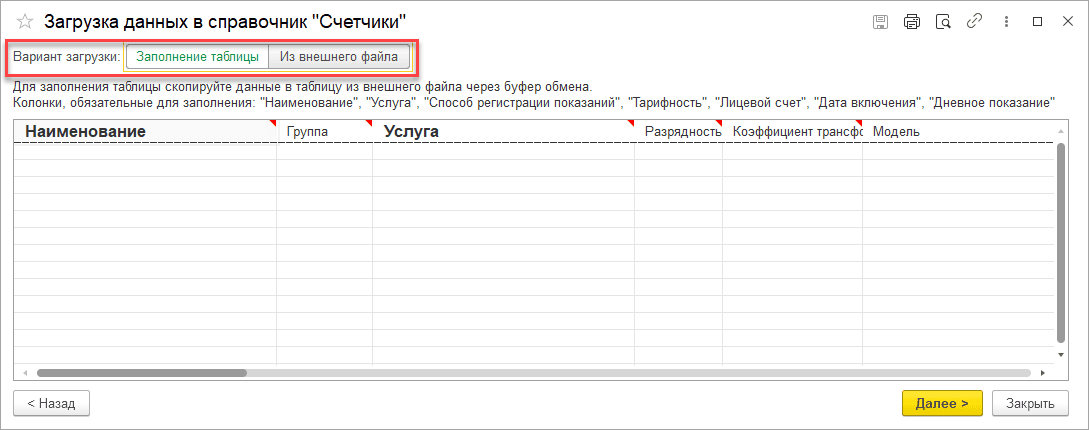Maximize the window with square icon
Screen dimensions: 1089x430
[x=1037, y=21]
